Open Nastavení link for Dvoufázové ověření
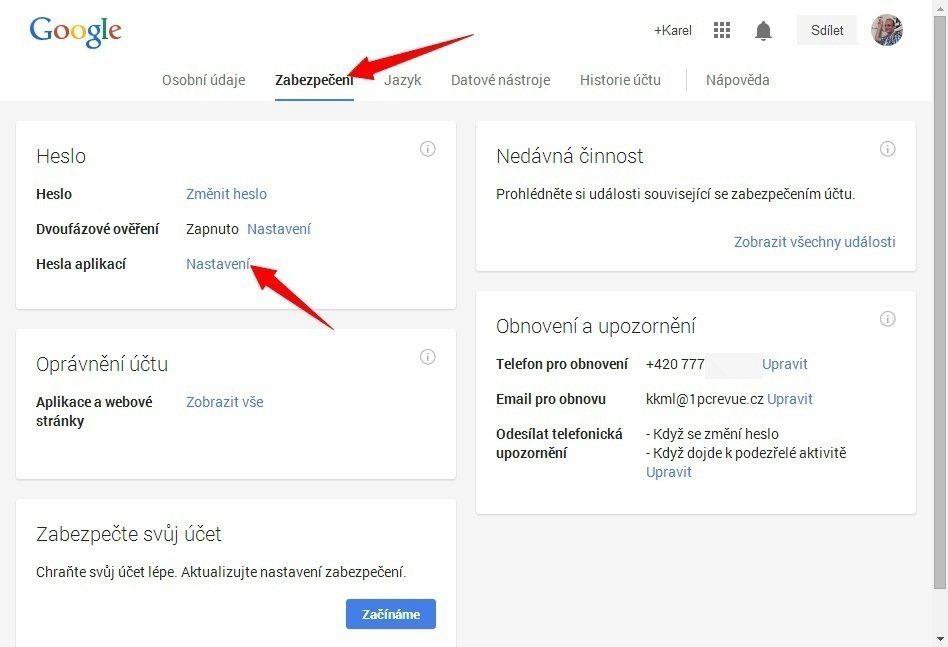Image resolution: width=948 pixels, height=647 pixels. [x=279, y=229]
